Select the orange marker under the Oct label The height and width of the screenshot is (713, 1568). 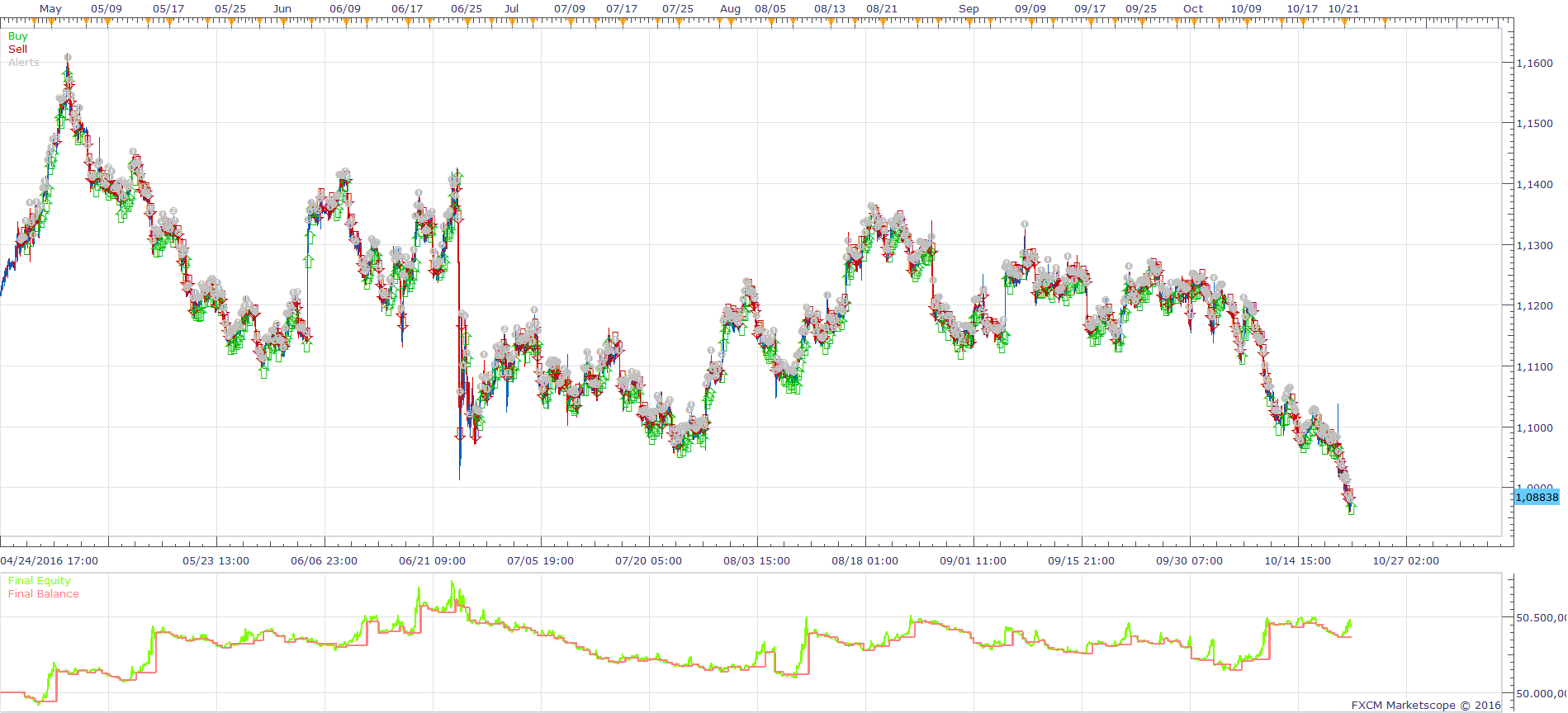1193,22
